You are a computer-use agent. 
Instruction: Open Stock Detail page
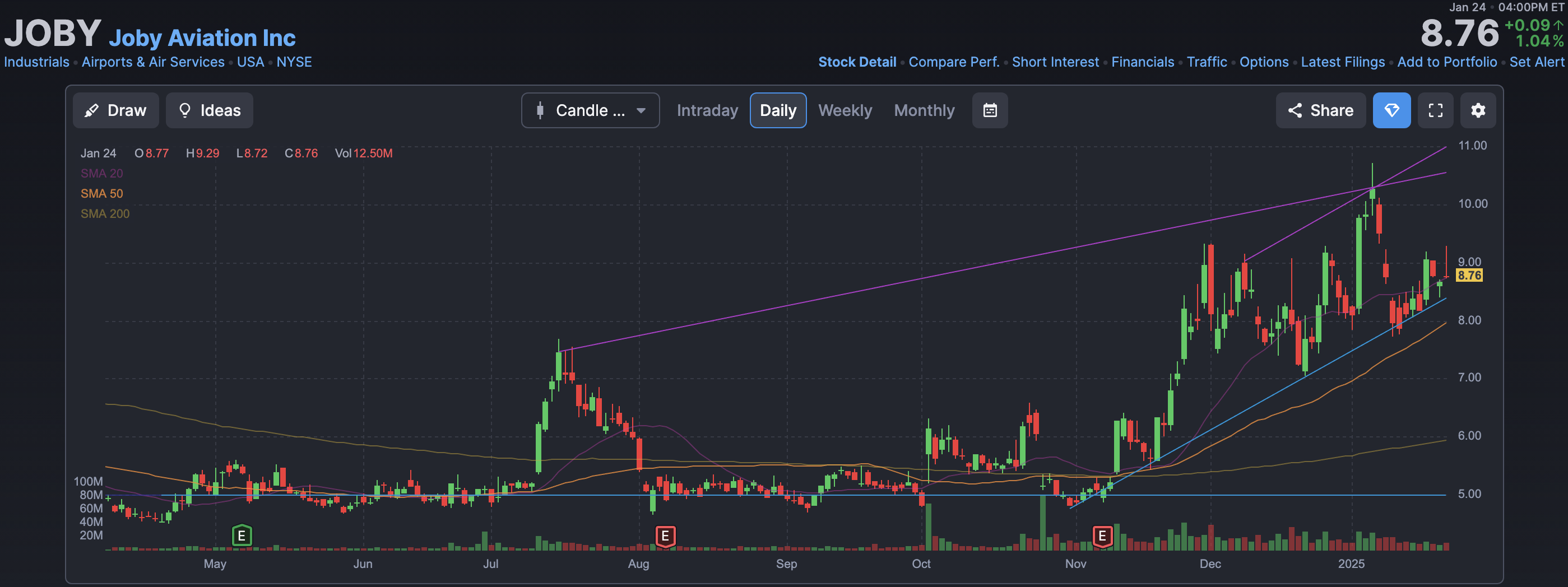point(857,62)
